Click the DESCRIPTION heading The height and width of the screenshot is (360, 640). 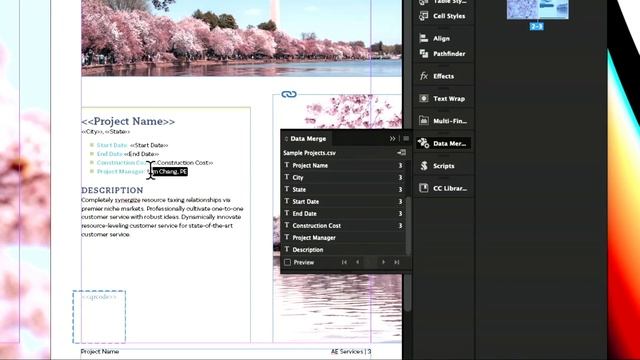point(112,190)
